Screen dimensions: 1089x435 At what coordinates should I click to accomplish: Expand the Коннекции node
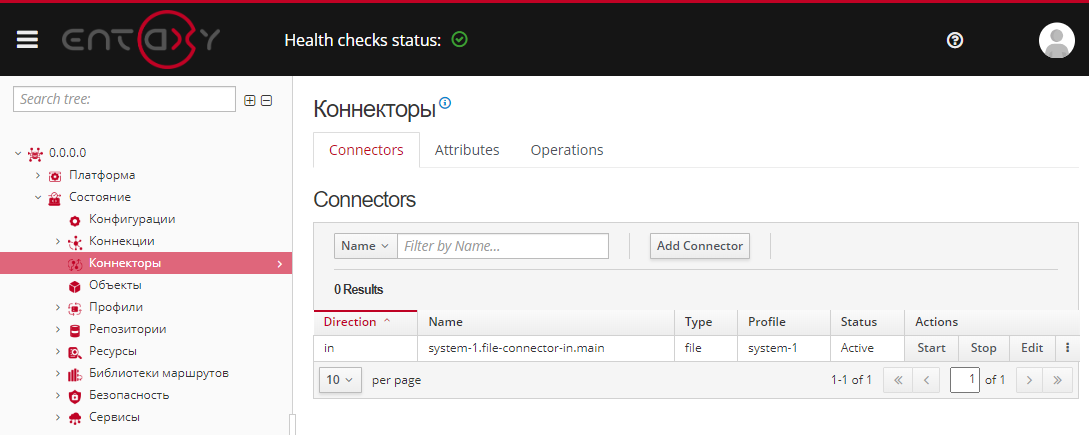[58, 241]
